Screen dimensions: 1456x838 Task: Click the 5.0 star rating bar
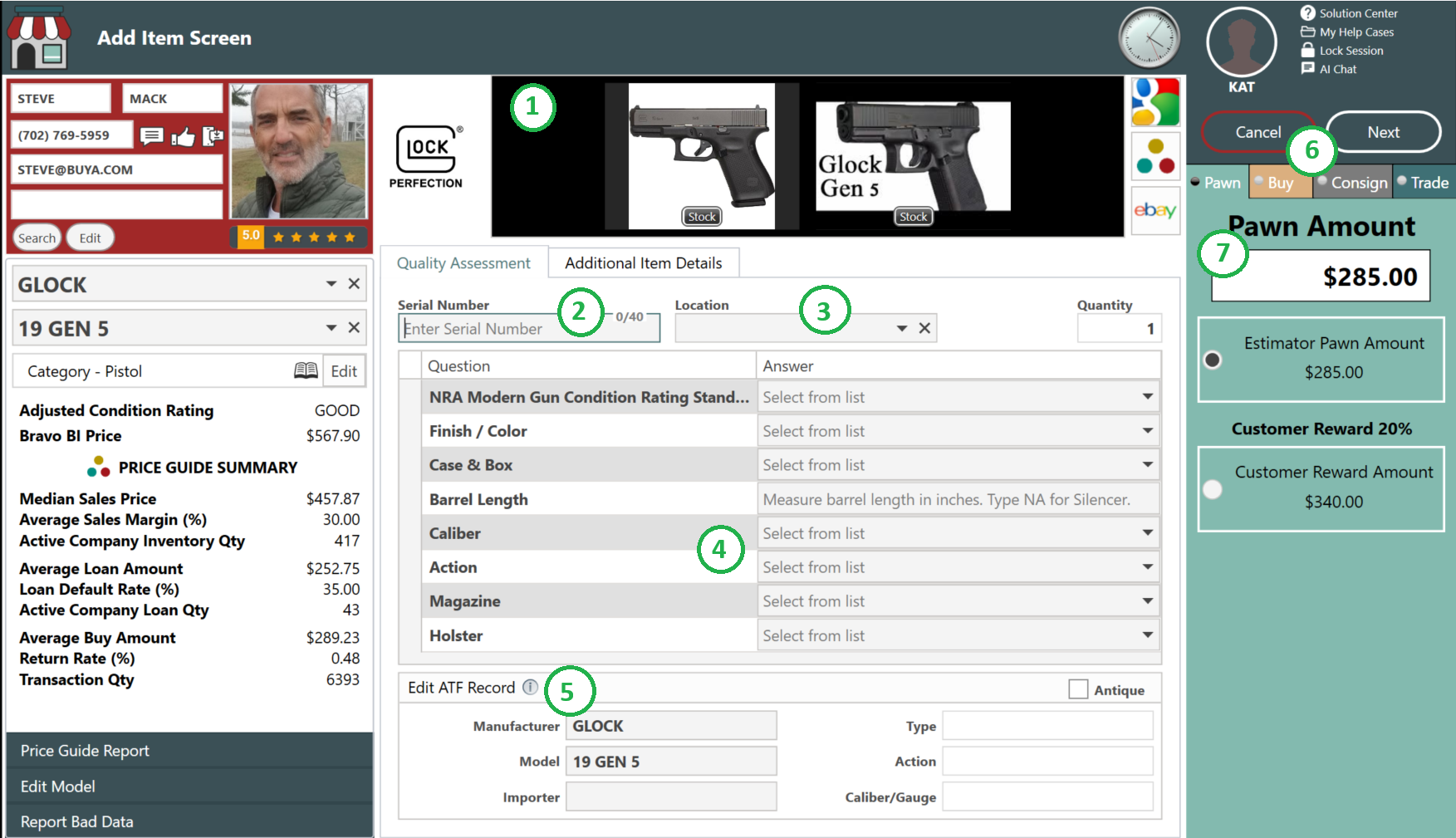[x=298, y=237]
